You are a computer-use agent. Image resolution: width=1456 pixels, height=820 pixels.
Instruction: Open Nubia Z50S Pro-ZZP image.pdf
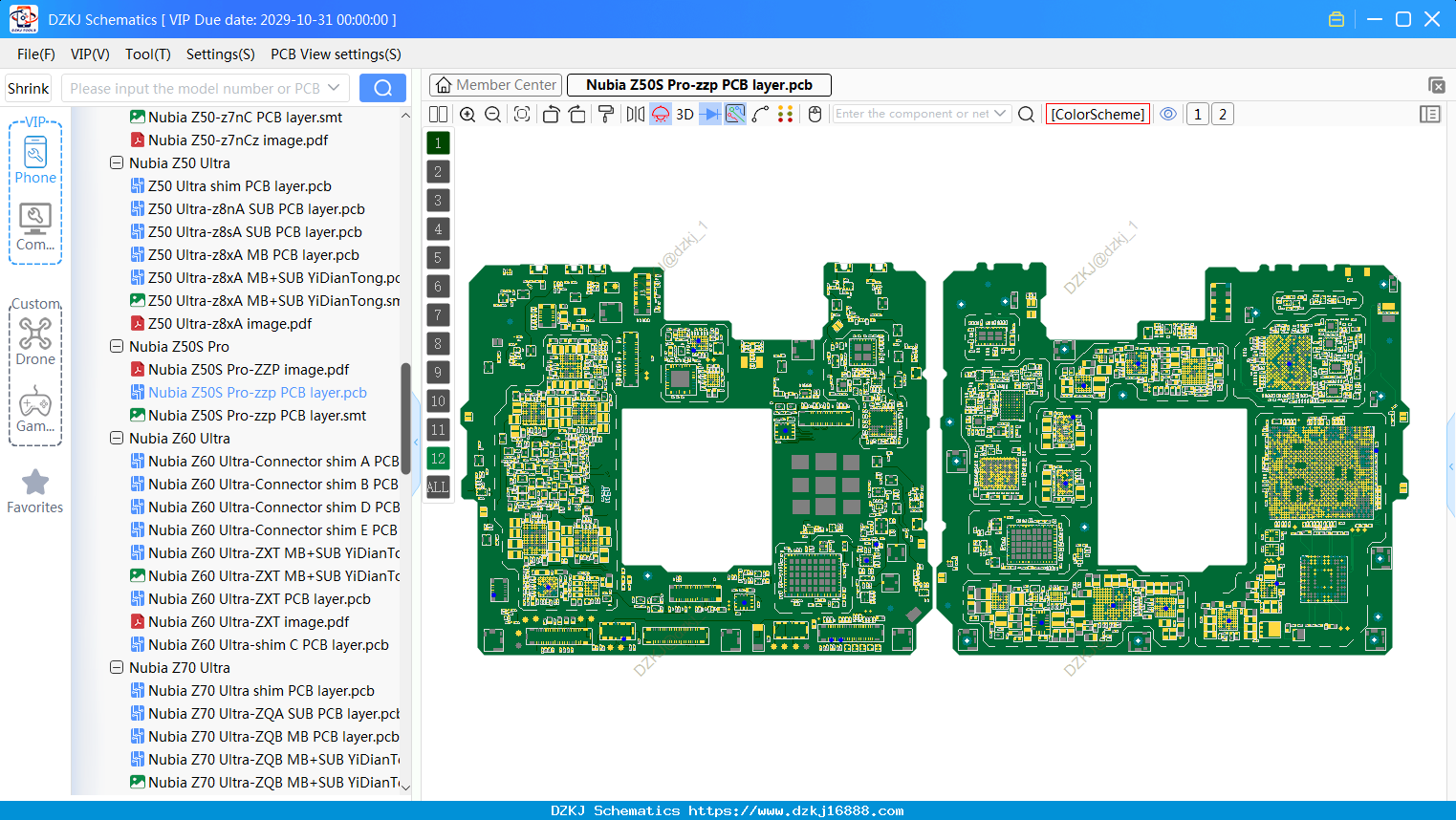pos(249,370)
